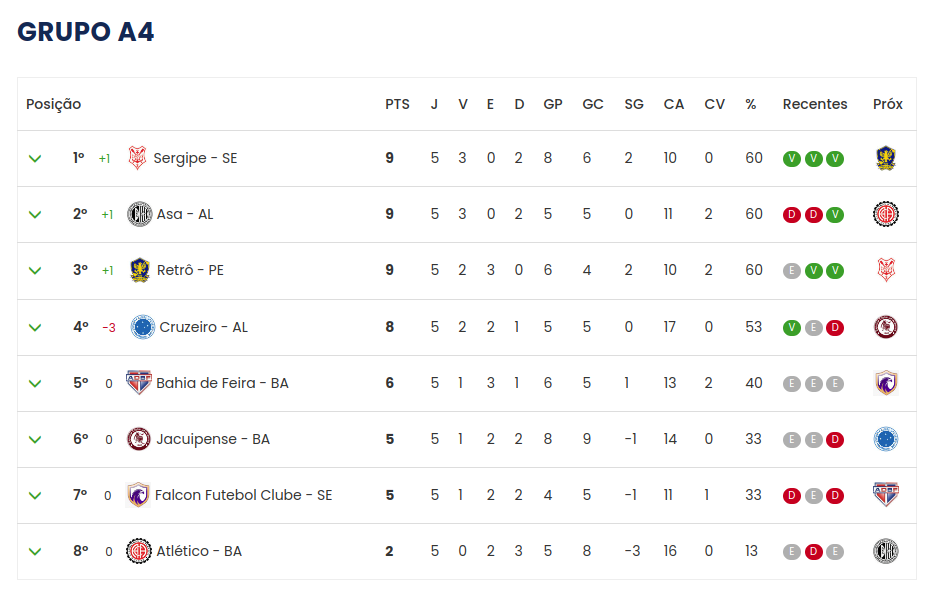
Task: Click the first red D badge for Asa
Action: click(791, 215)
